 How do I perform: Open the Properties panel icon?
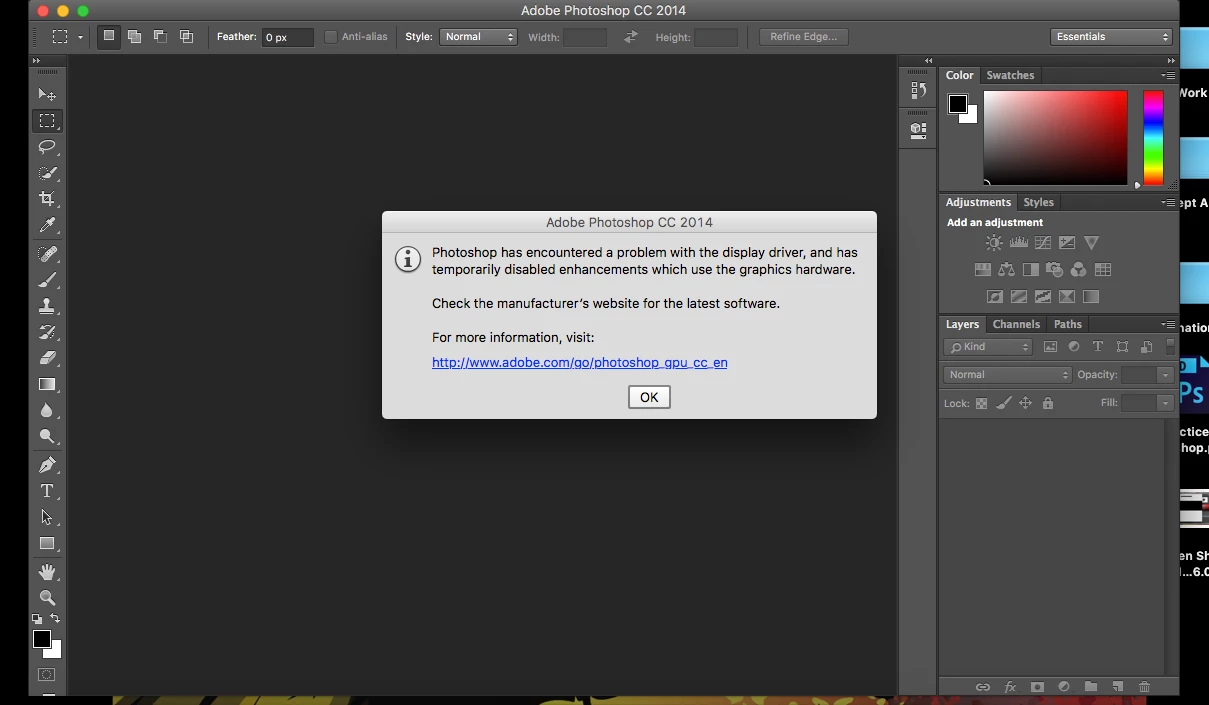918,130
